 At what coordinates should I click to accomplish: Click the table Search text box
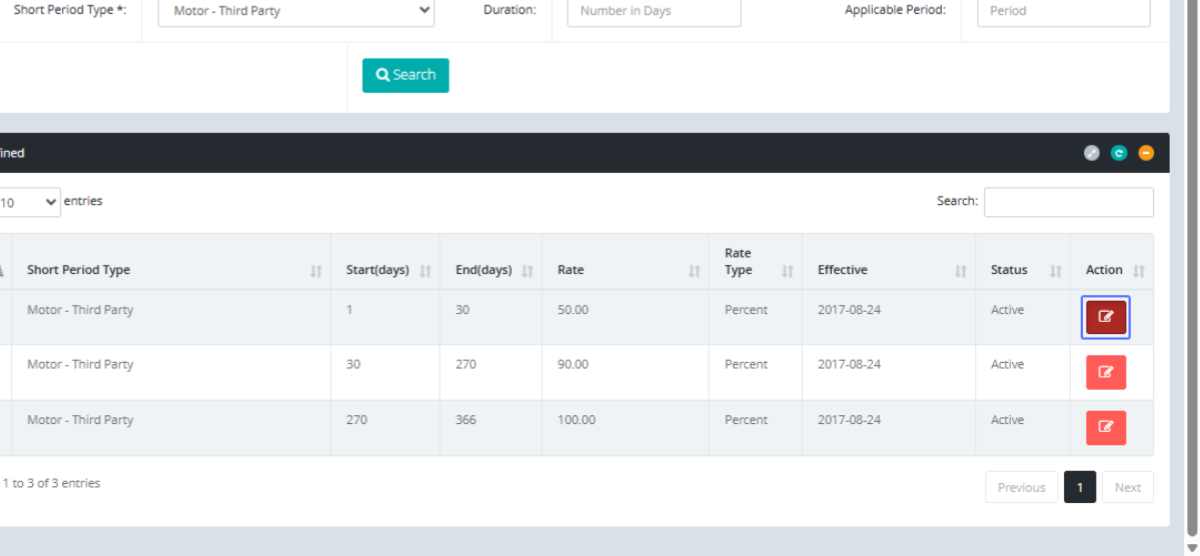coord(1068,202)
